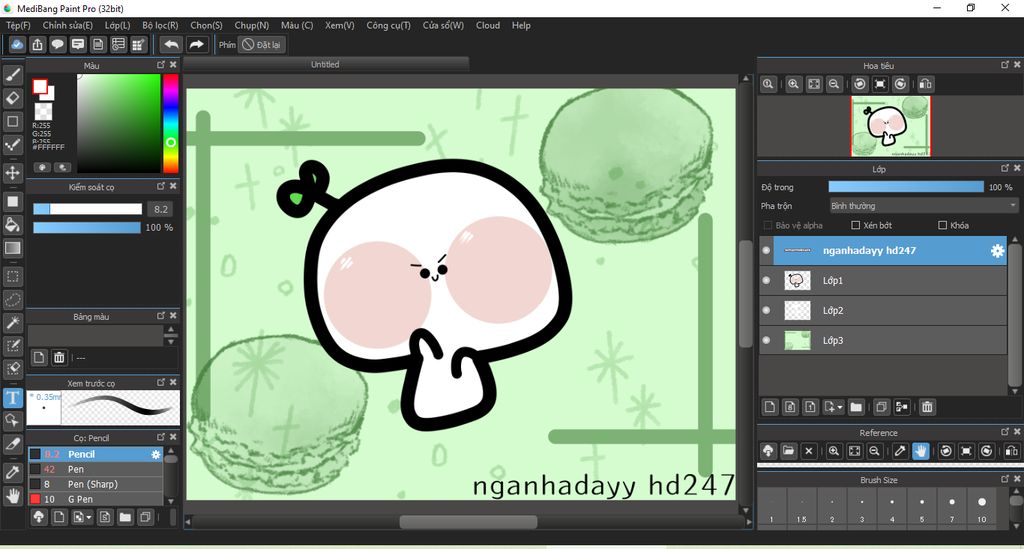
Task: Delete layer with trash icon in layer panel
Action: pyautogui.click(x=927, y=407)
